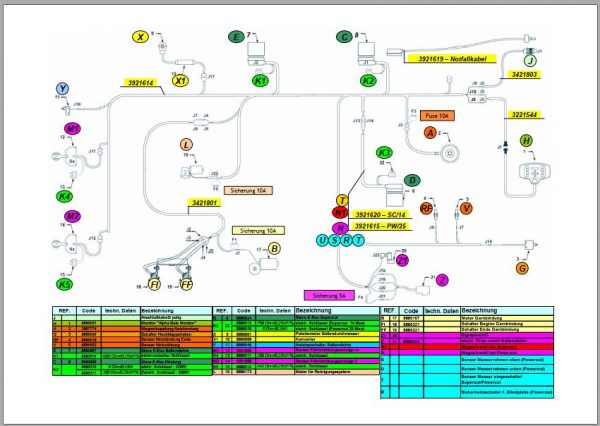Select the green K4 marker
600x426 pixels.
(64, 196)
